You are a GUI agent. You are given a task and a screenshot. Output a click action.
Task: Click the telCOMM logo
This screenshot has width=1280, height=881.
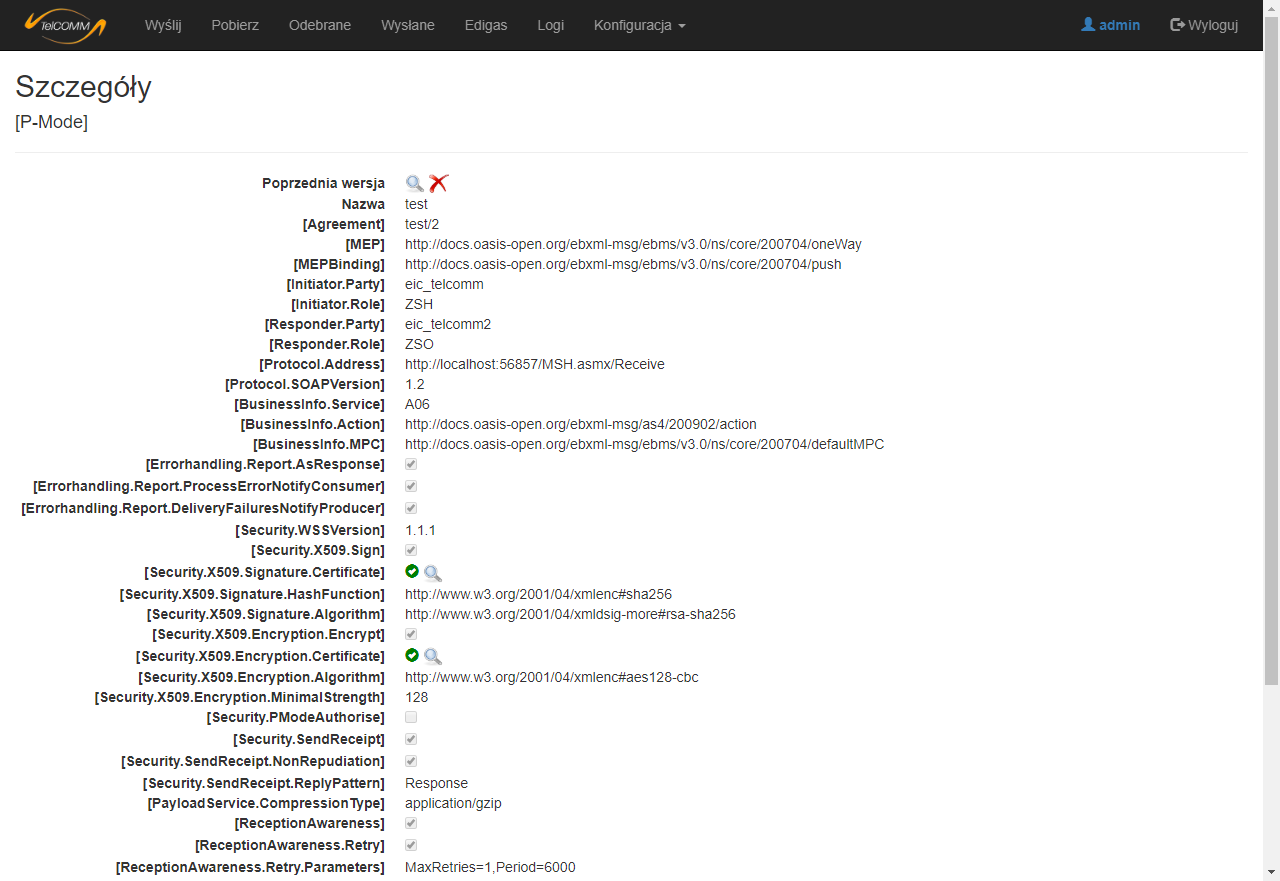pyautogui.click(x=65, y=25)
